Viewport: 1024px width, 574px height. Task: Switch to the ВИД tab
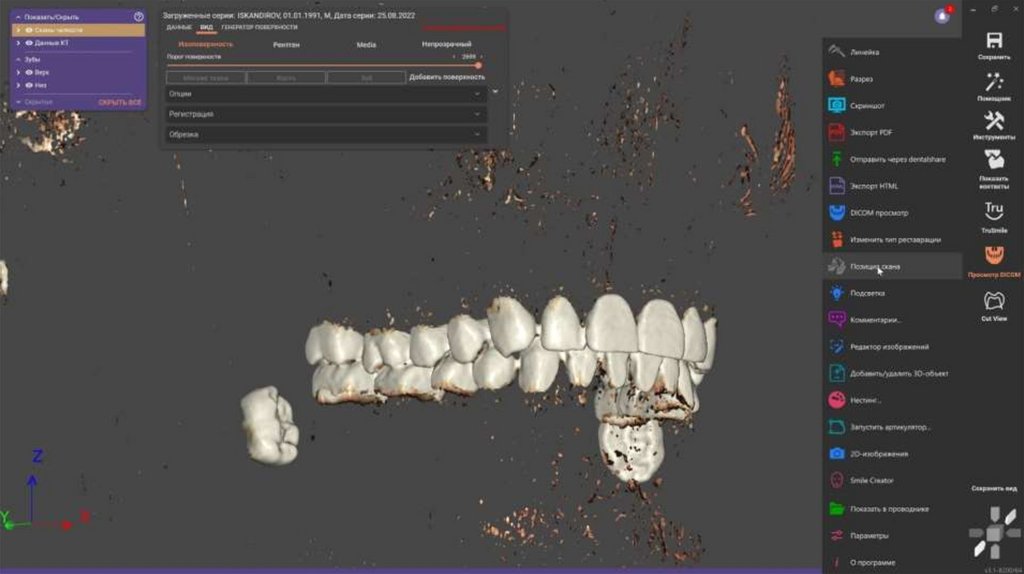click(x=206, y=27)
